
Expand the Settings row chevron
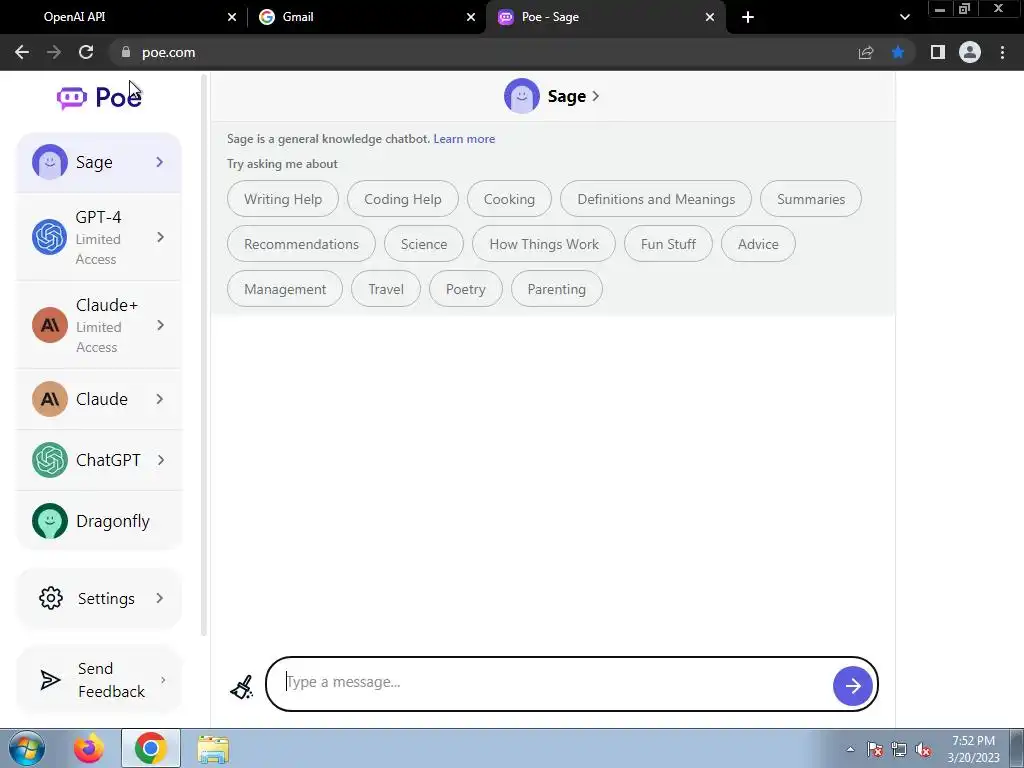point(160,598)
